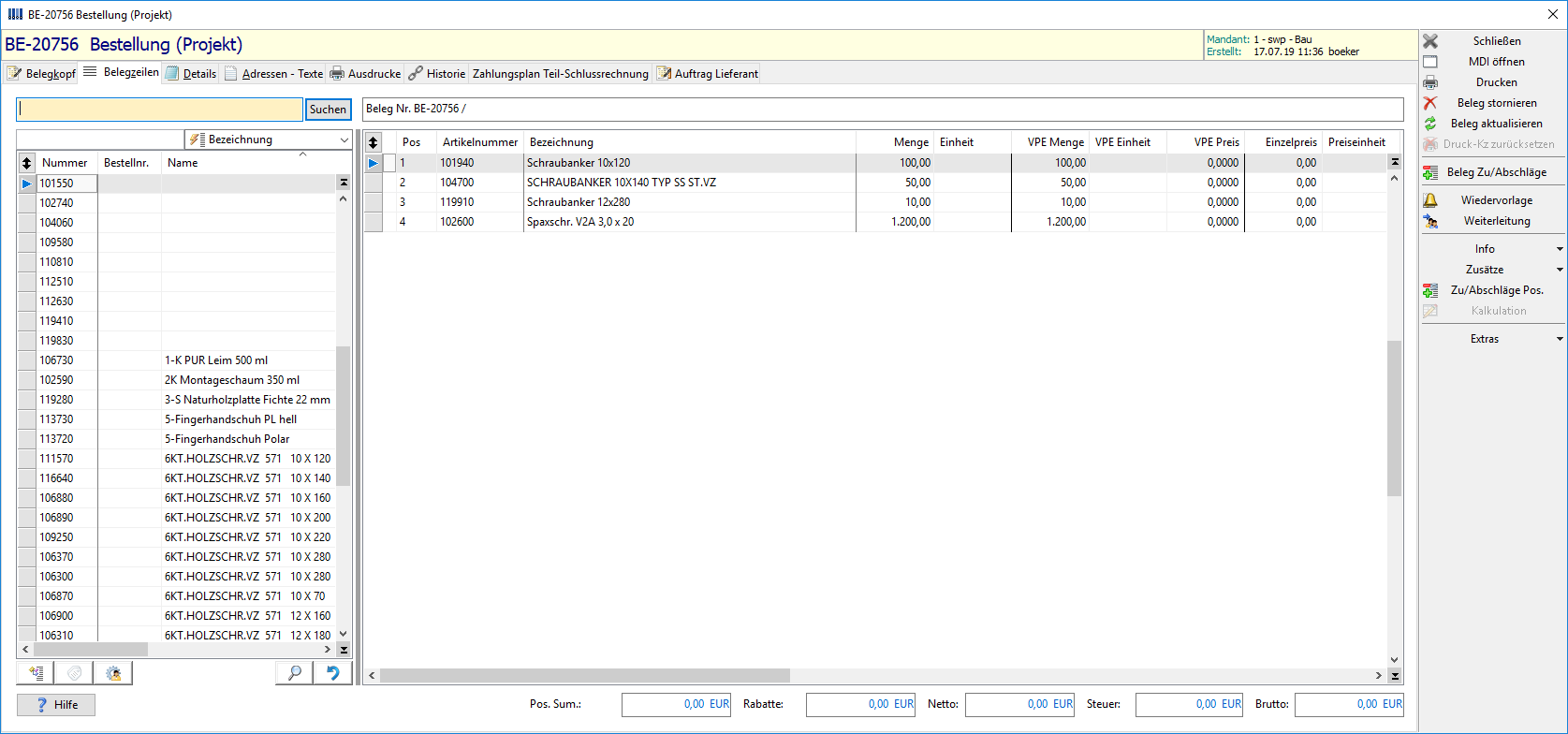Click the Weiterleitung forwarding icon
Screen dimensions: 1568x734
(1430, 221)
